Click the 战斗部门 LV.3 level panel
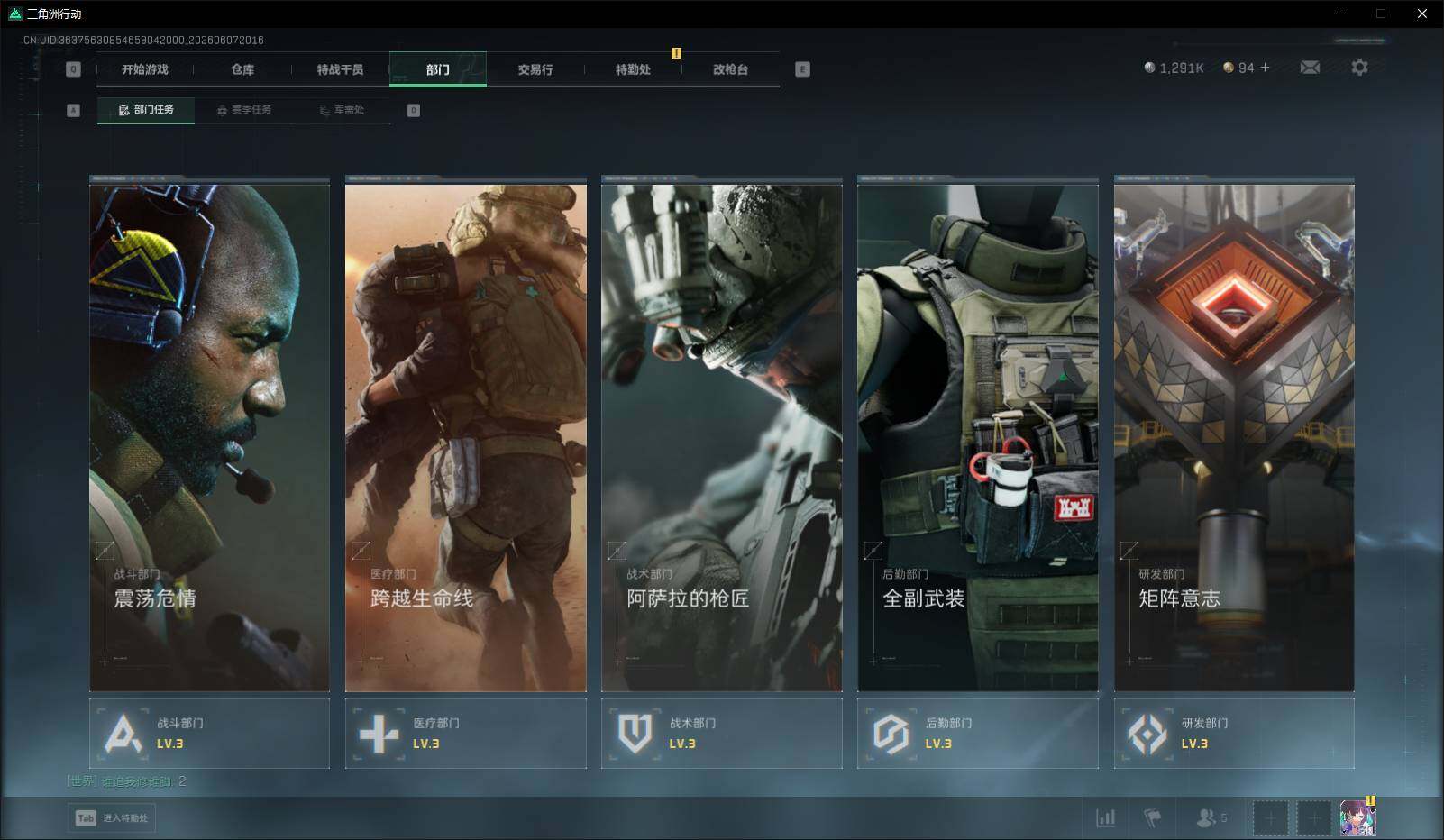Viewport: 1444px width, 840px height. tap(210, 734)
